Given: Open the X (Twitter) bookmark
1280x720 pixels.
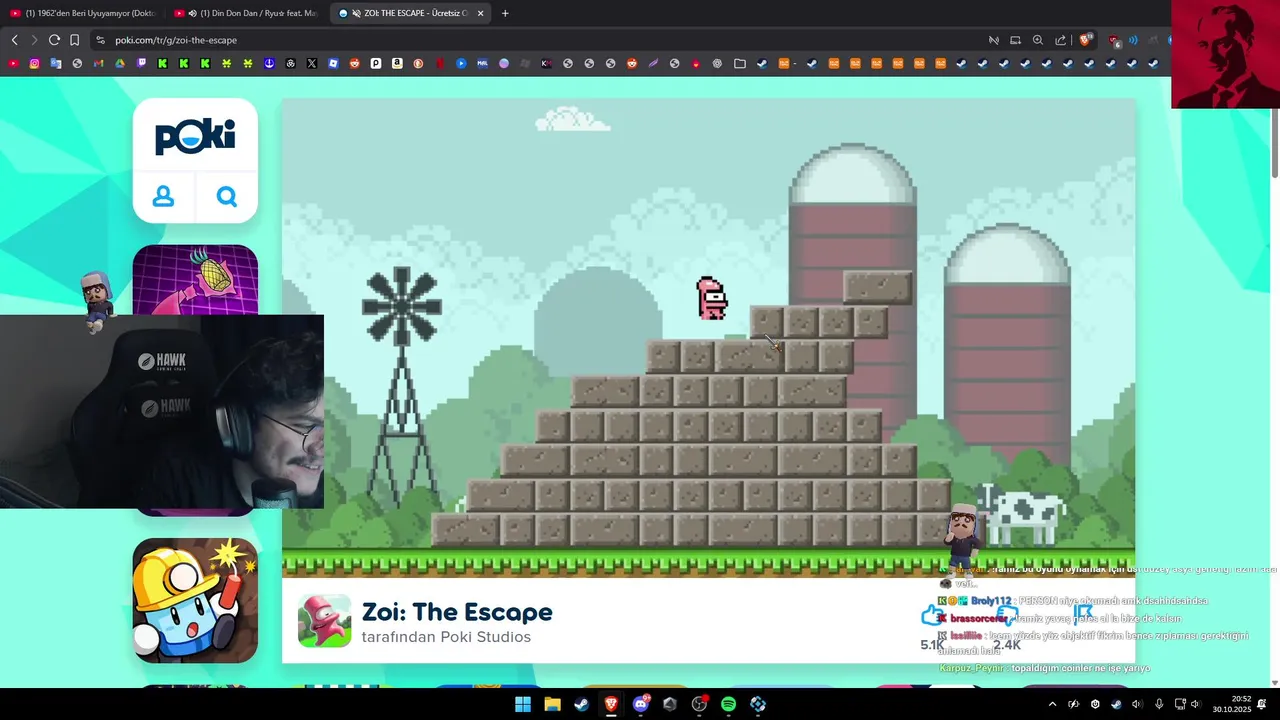Looking at the screenshot, I should pos(312,63).
